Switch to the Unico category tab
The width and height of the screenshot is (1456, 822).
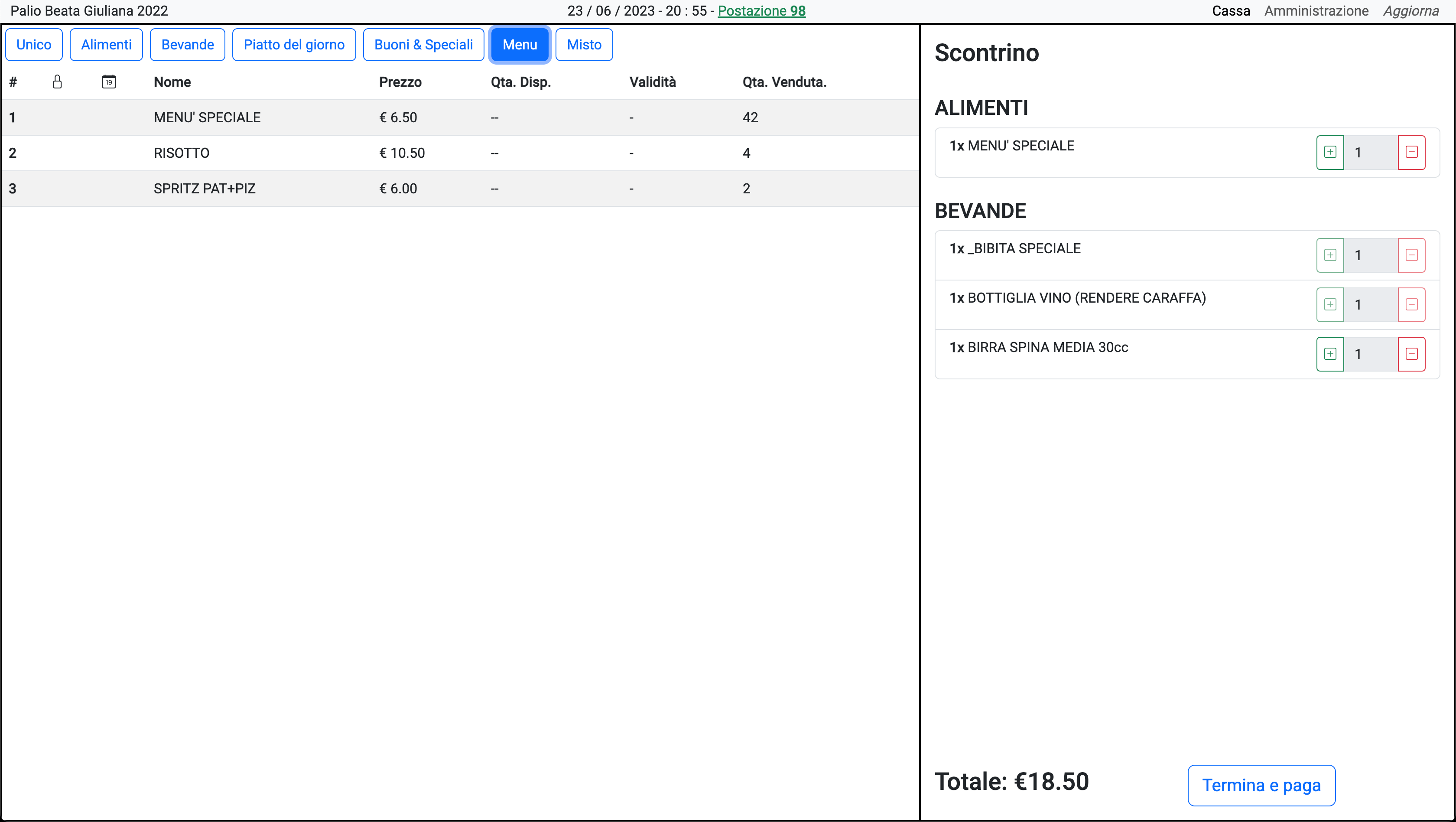(34, 45)
